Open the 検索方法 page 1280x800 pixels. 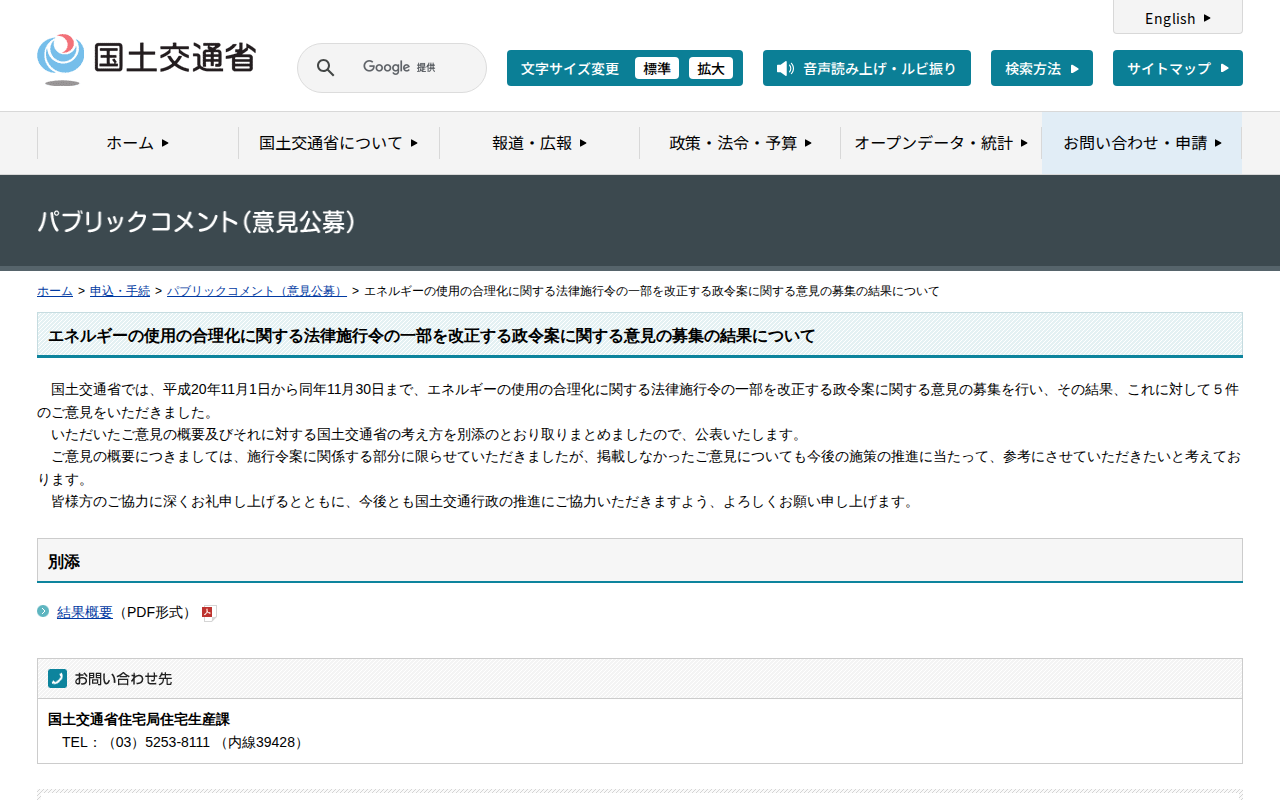point(1041,69)
